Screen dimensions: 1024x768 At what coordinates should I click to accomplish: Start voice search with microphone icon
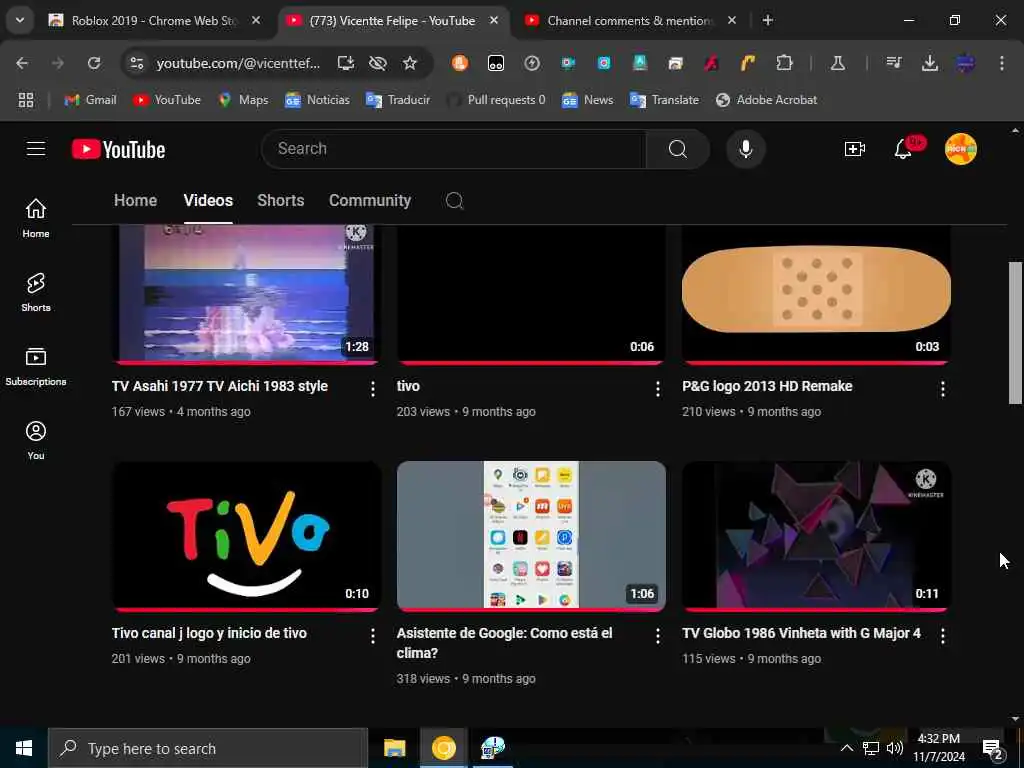click(x=745, y=149)
